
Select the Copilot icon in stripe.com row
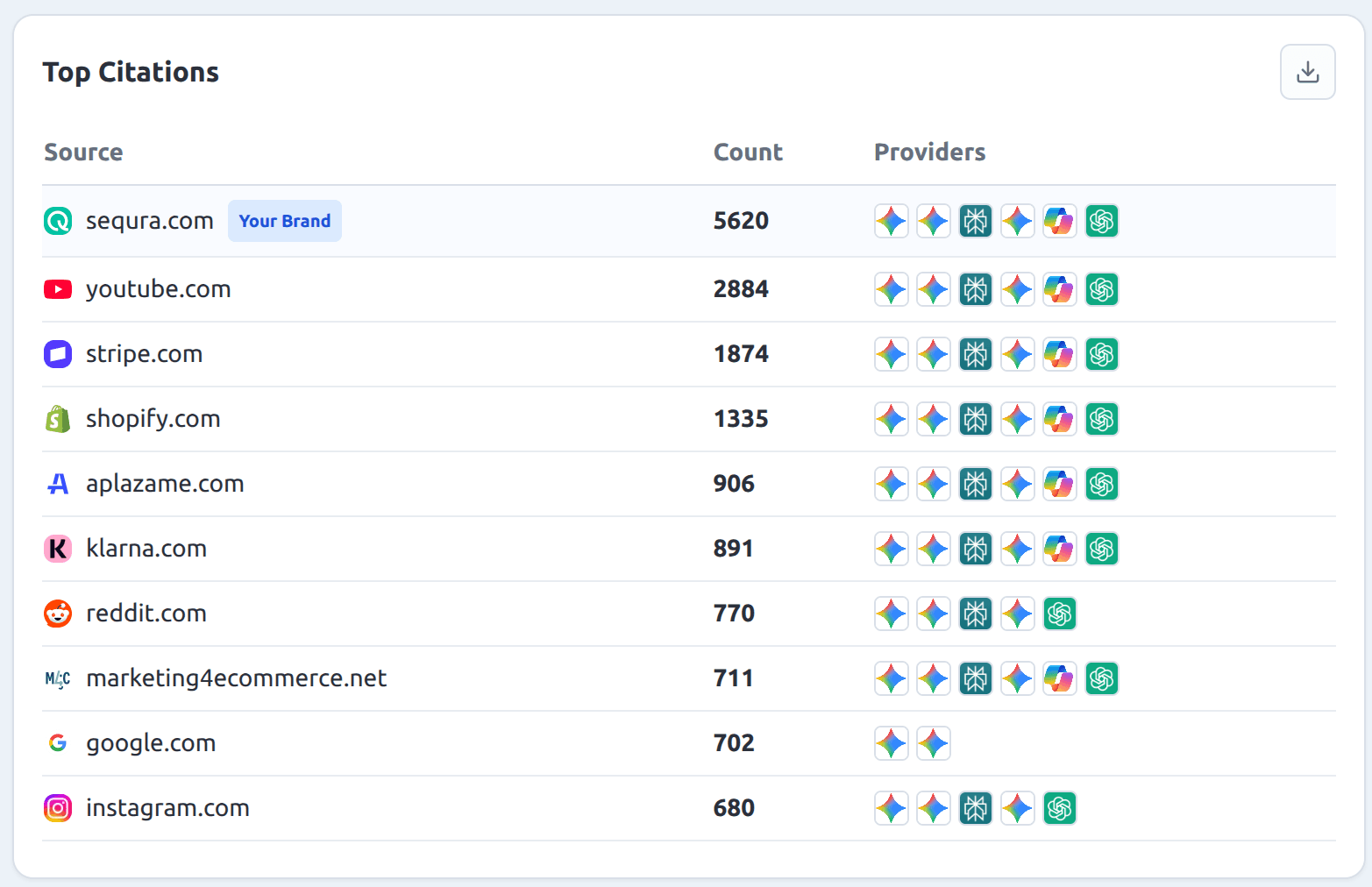pyautogui.click(x=1060, y=354)
